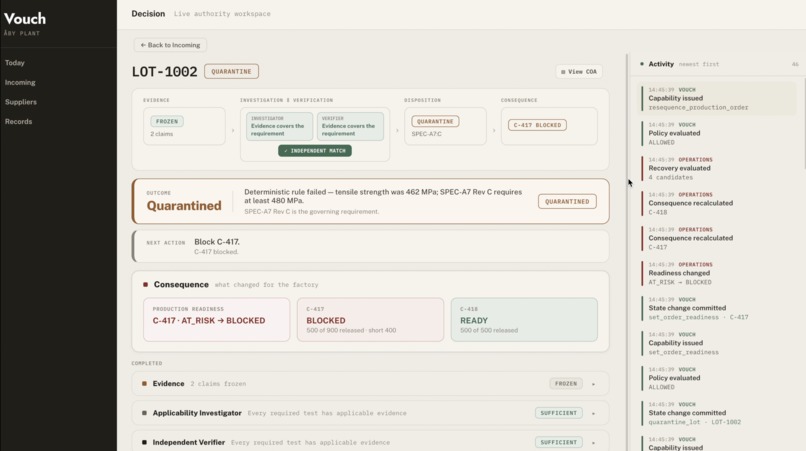The image size is (806, 451).
Task: Click the Applicability Investigator row square icon
Action: 144,413
